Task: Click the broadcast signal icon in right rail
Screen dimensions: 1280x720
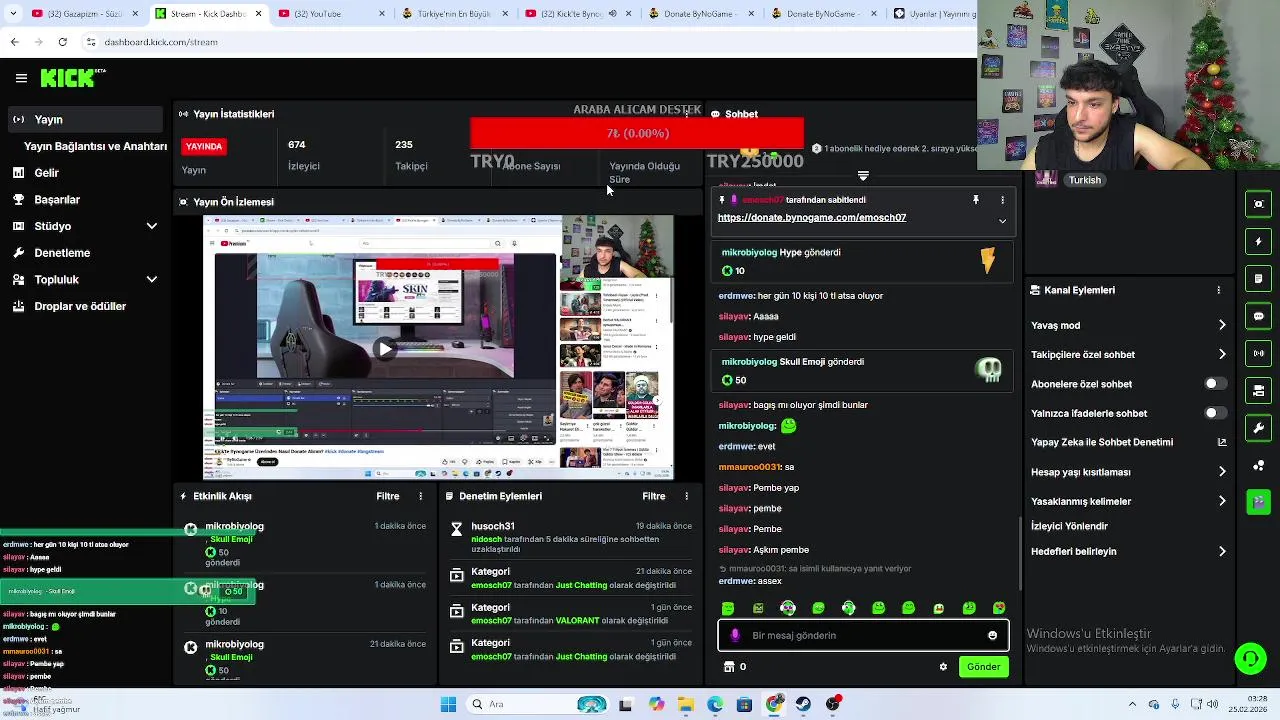Action: (x=1258, y=353)
